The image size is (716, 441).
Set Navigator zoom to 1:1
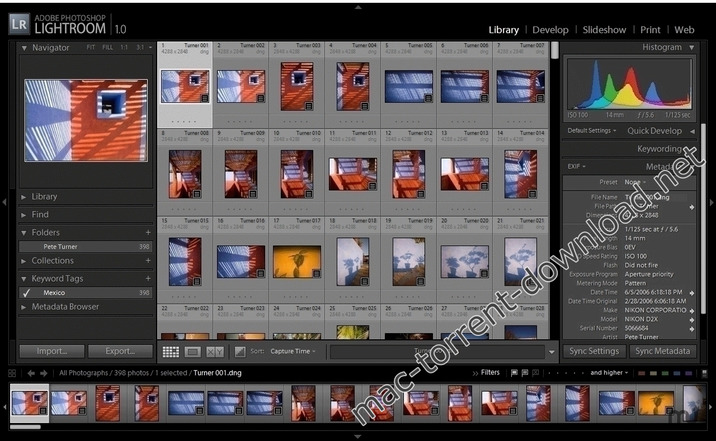tap(124, 47)
